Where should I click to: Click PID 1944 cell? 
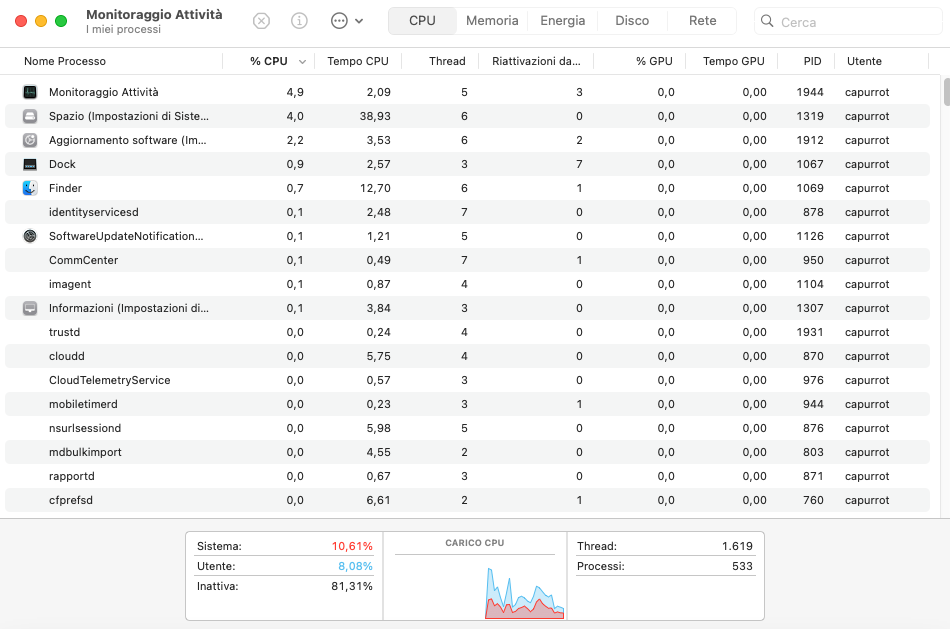pyautogui.click(x=810, y=92)
